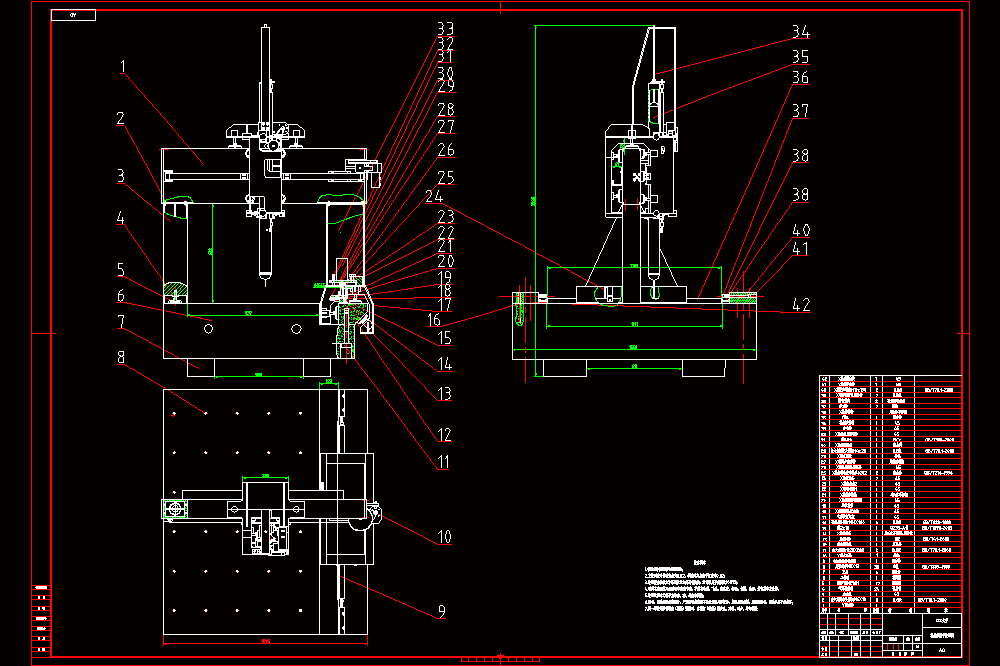Select callout label 11
1000x666 pixels.
[444, 462]
